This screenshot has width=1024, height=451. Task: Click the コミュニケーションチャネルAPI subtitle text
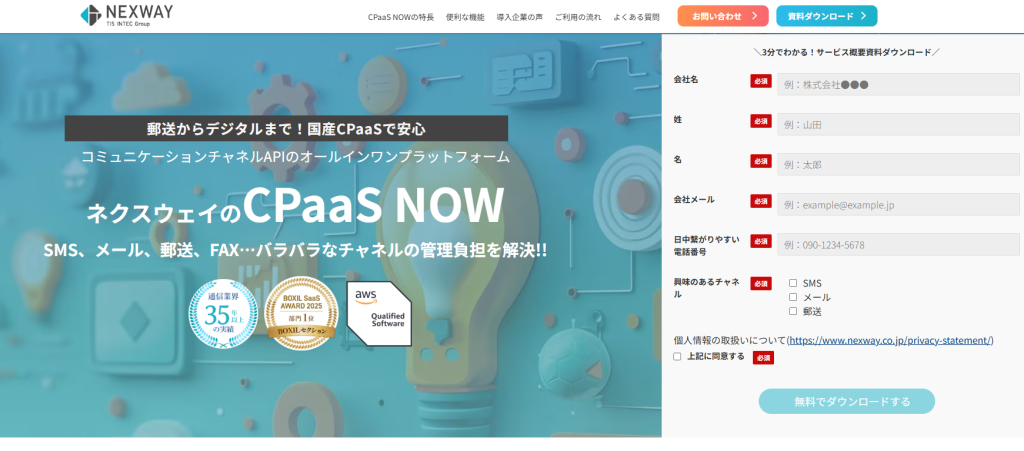click(295, 157)
